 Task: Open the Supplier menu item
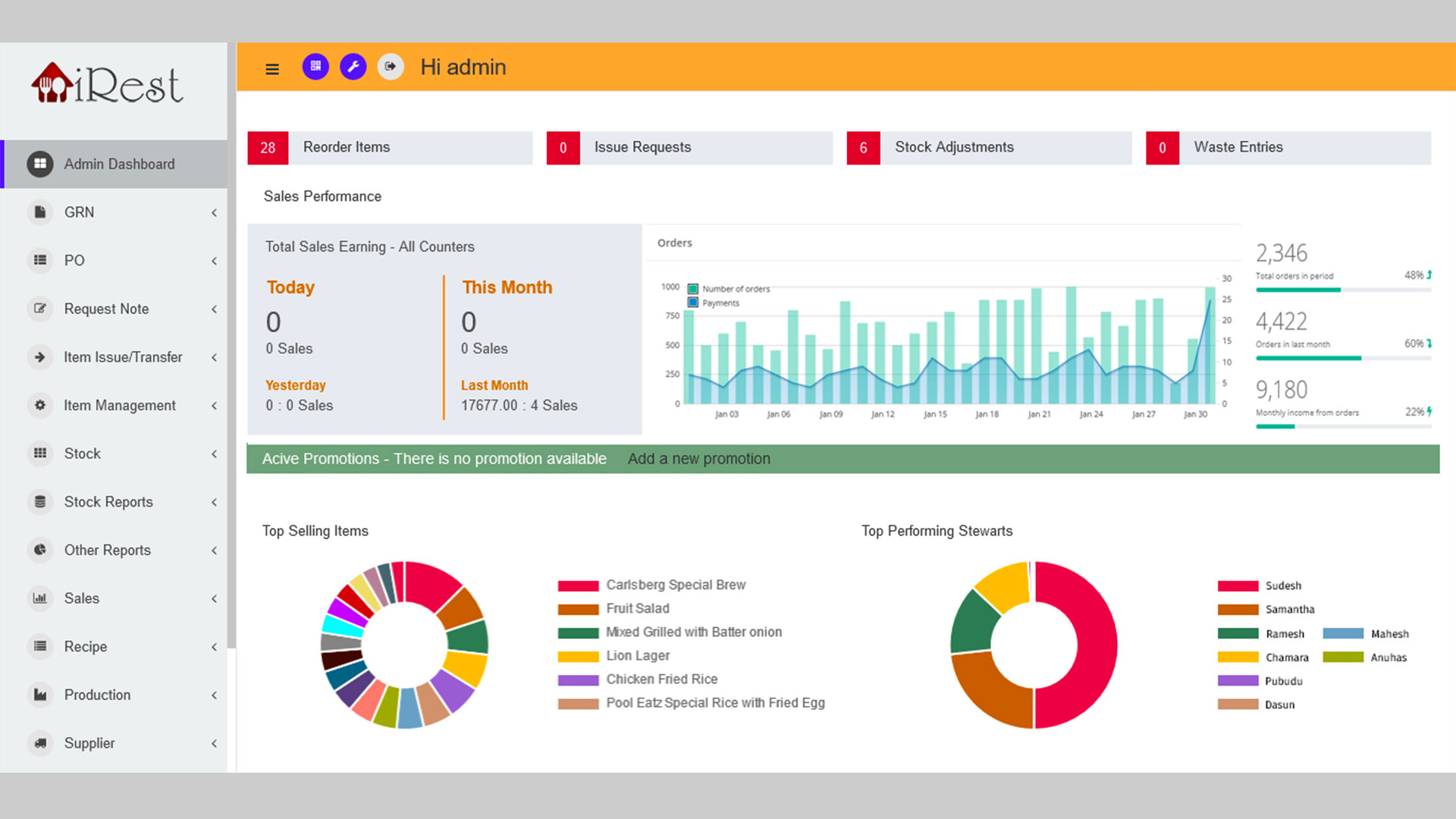(x=114, y=743)
